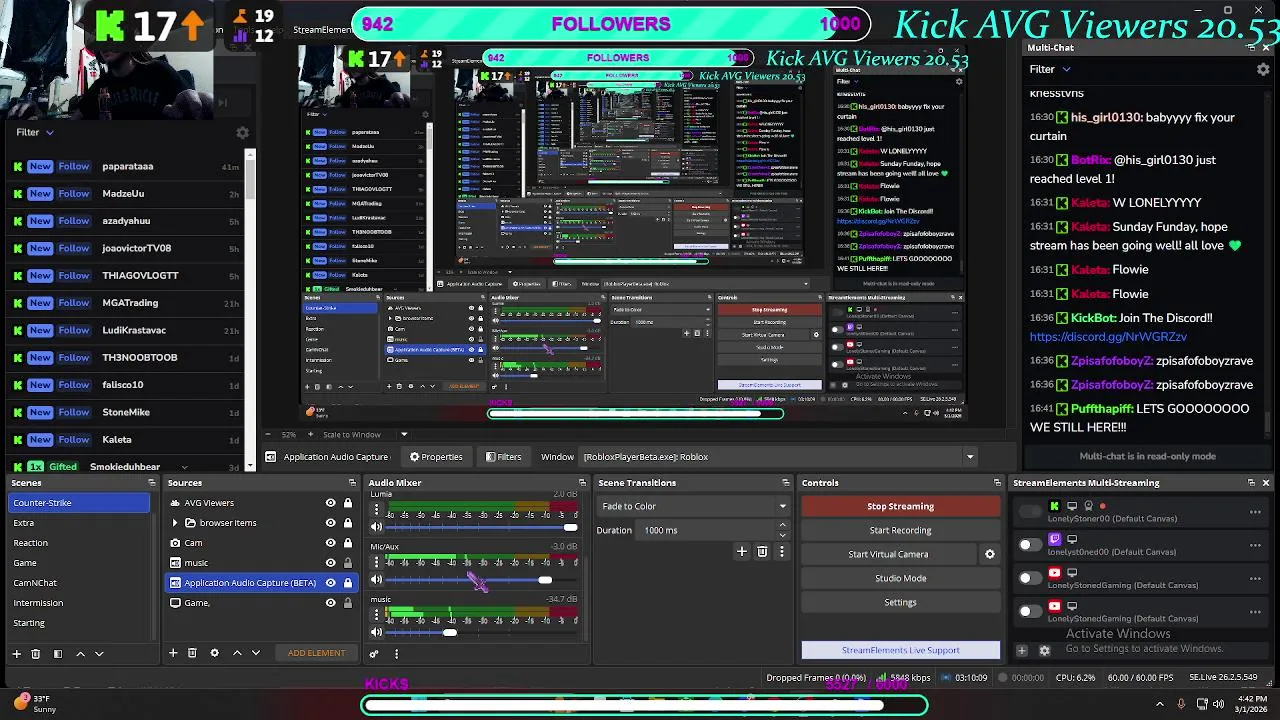Viewport: 1280px width, 720px height.
Task: Toggle lock on Game source
Action: coord(348,603)
